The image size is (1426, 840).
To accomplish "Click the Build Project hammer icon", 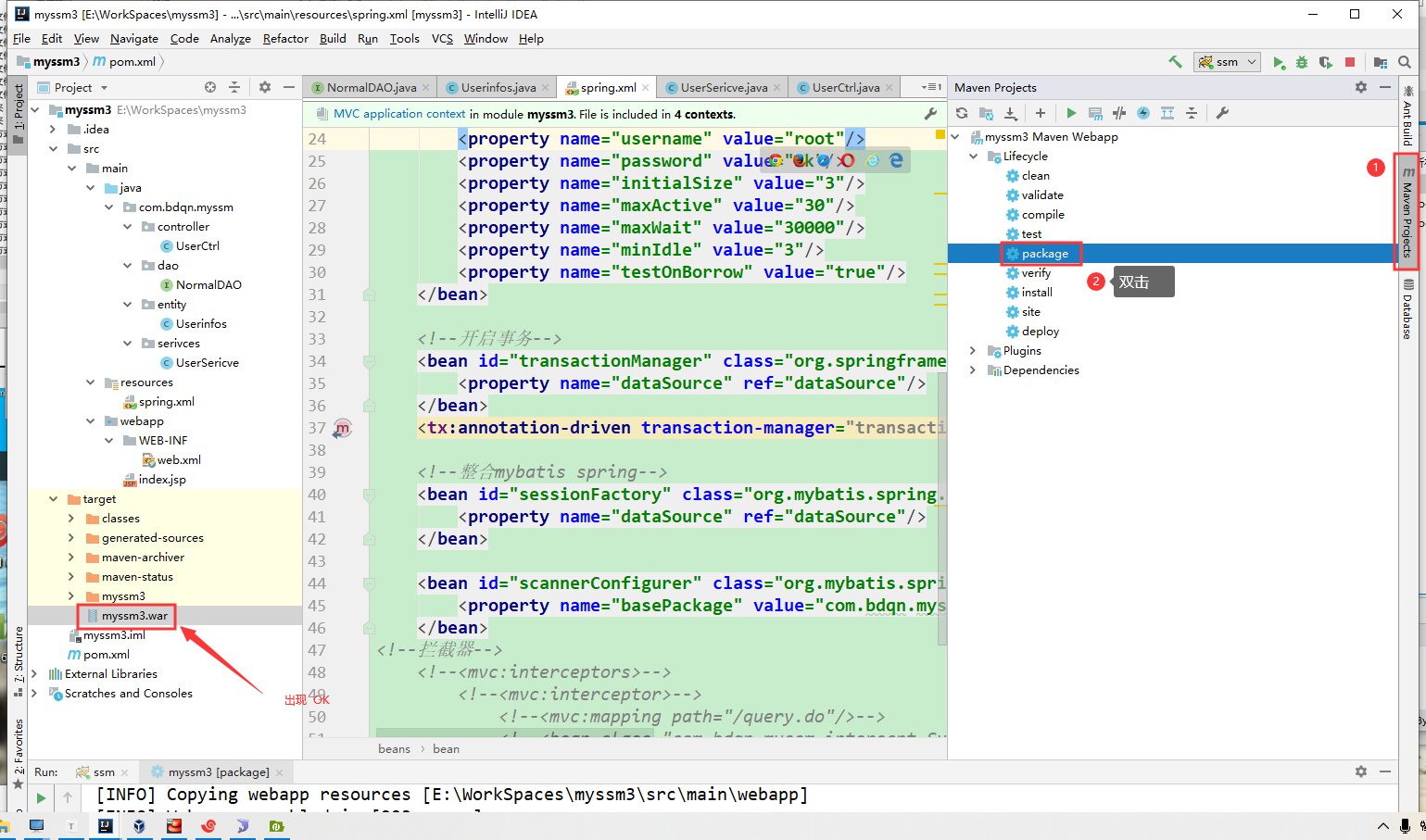I will coord(1175,62).
